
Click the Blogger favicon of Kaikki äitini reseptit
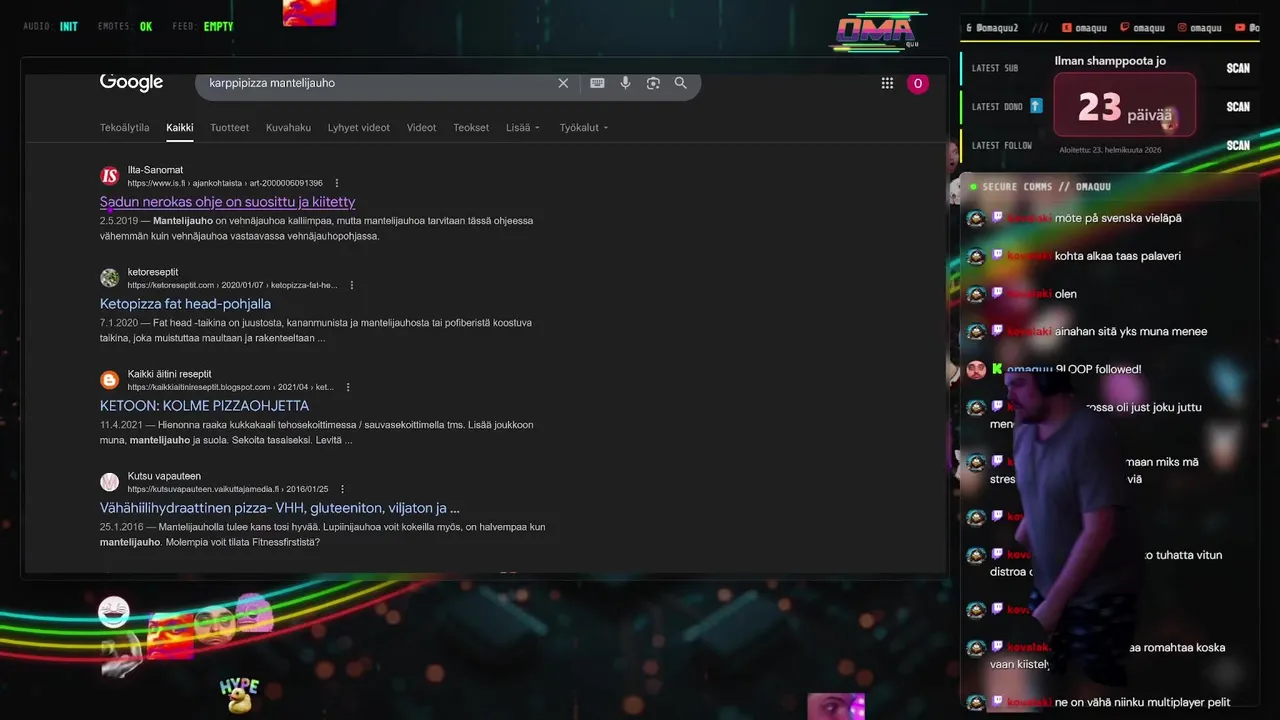110,380
